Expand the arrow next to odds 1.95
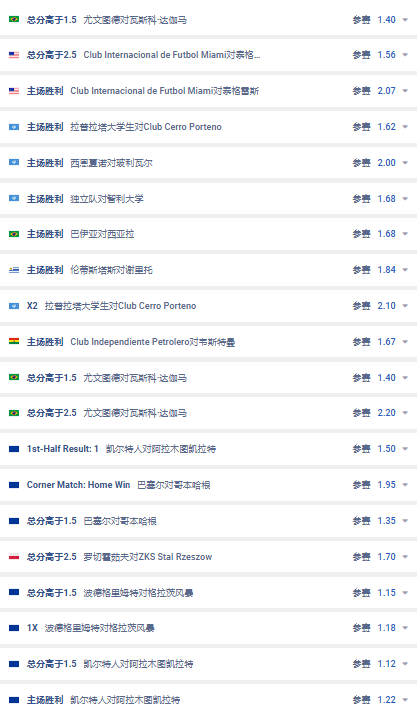This screenshot has height=704, width=417. pyautogui.click(x=405, y=485)
